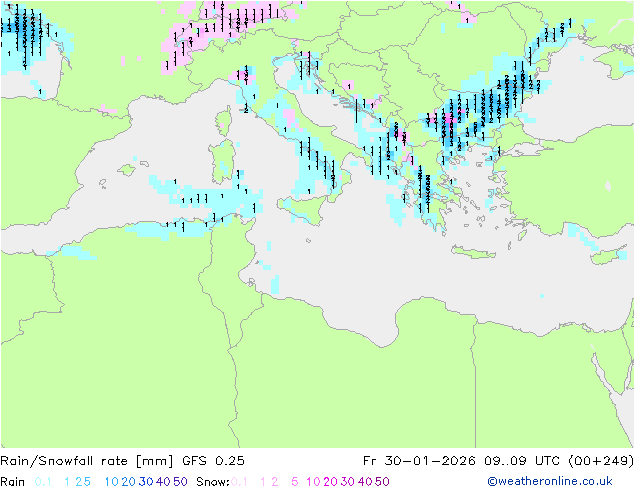This screenshot has height=490, width=634.
Task: Click the '09..09 UTC' time text
Action: 522,461
